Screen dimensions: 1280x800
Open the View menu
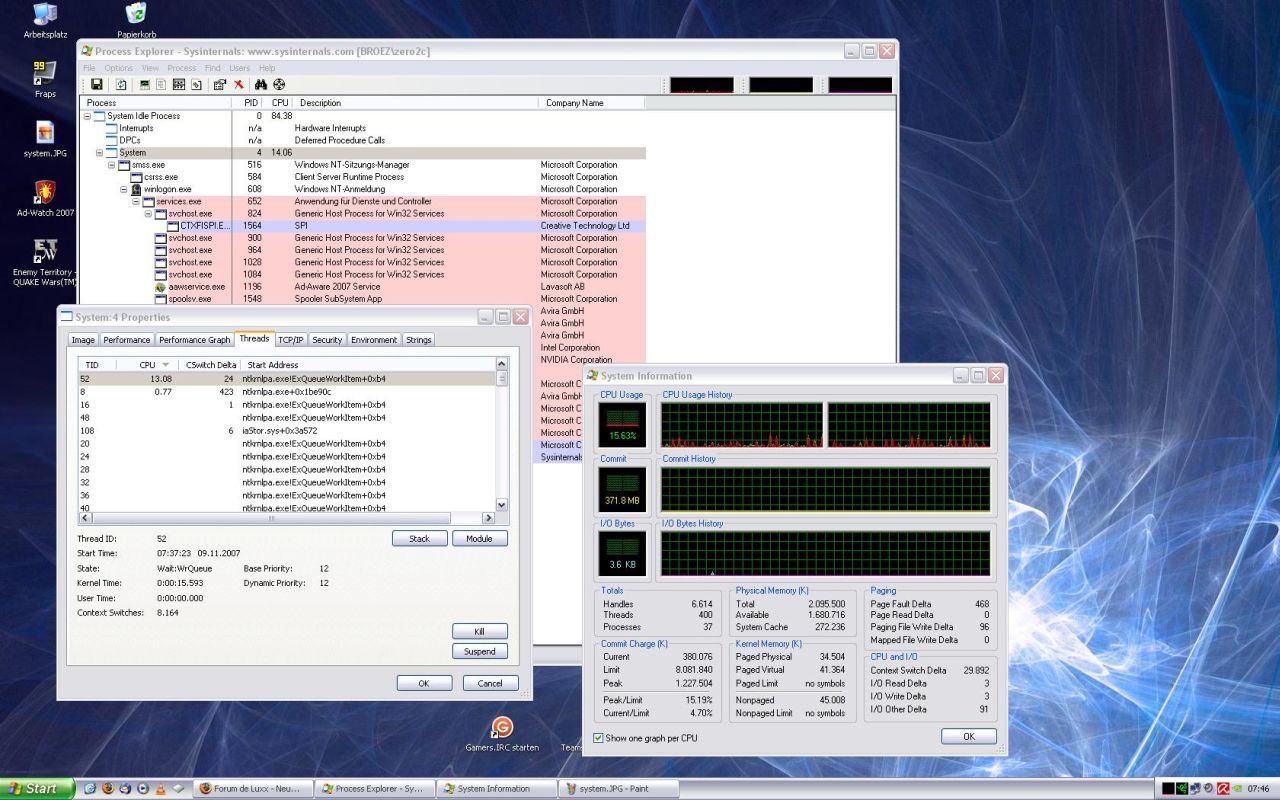pos(150,68)
